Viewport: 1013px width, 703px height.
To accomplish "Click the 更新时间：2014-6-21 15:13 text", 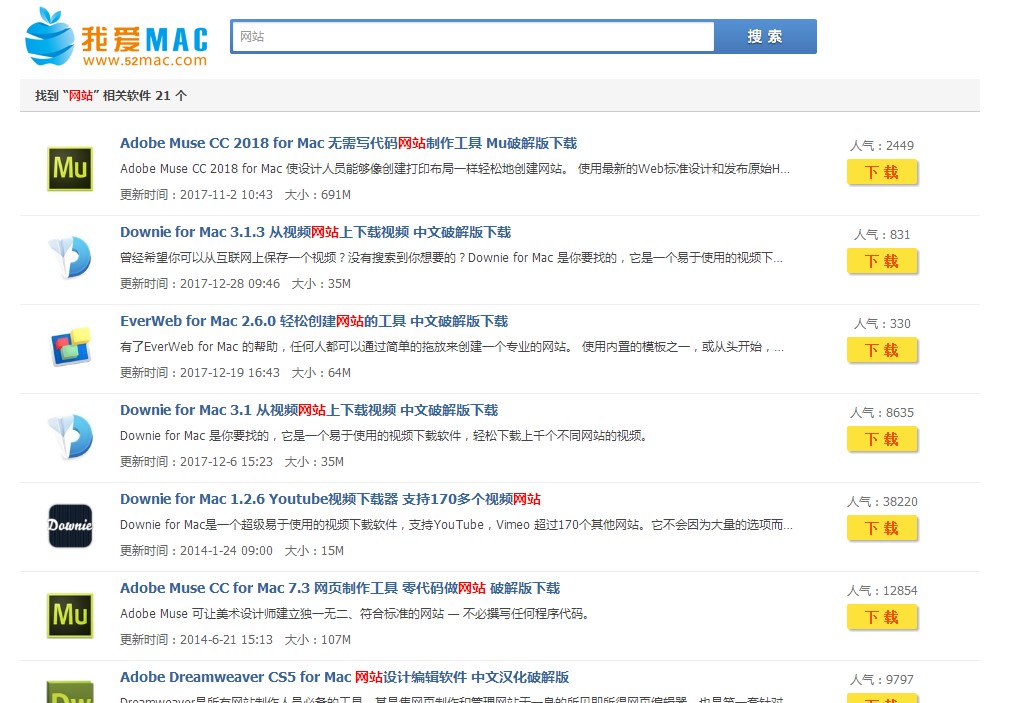I will pos(196,640).
